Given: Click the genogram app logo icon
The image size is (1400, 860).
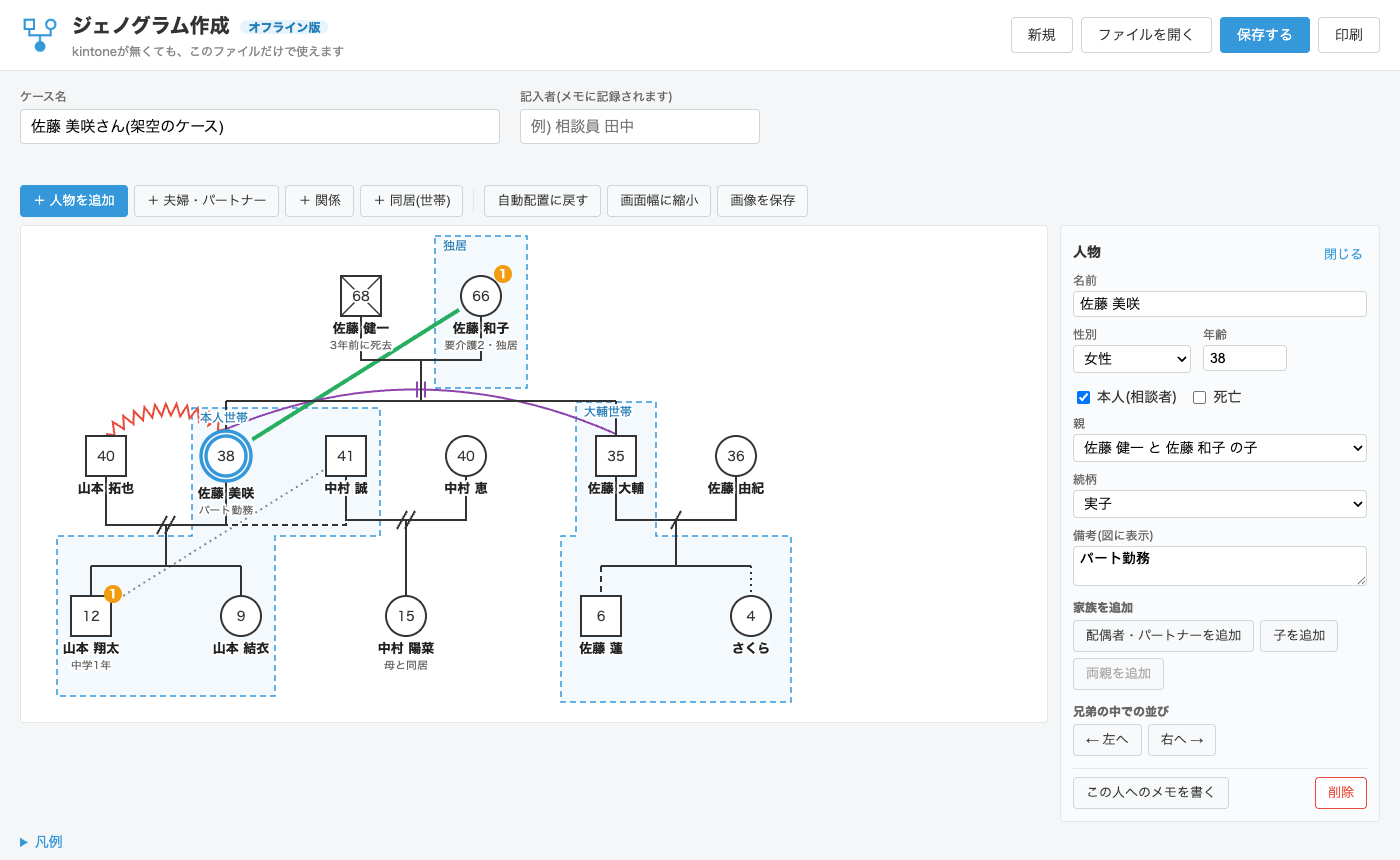Looking at the screenshot, I should coord(40,35).
